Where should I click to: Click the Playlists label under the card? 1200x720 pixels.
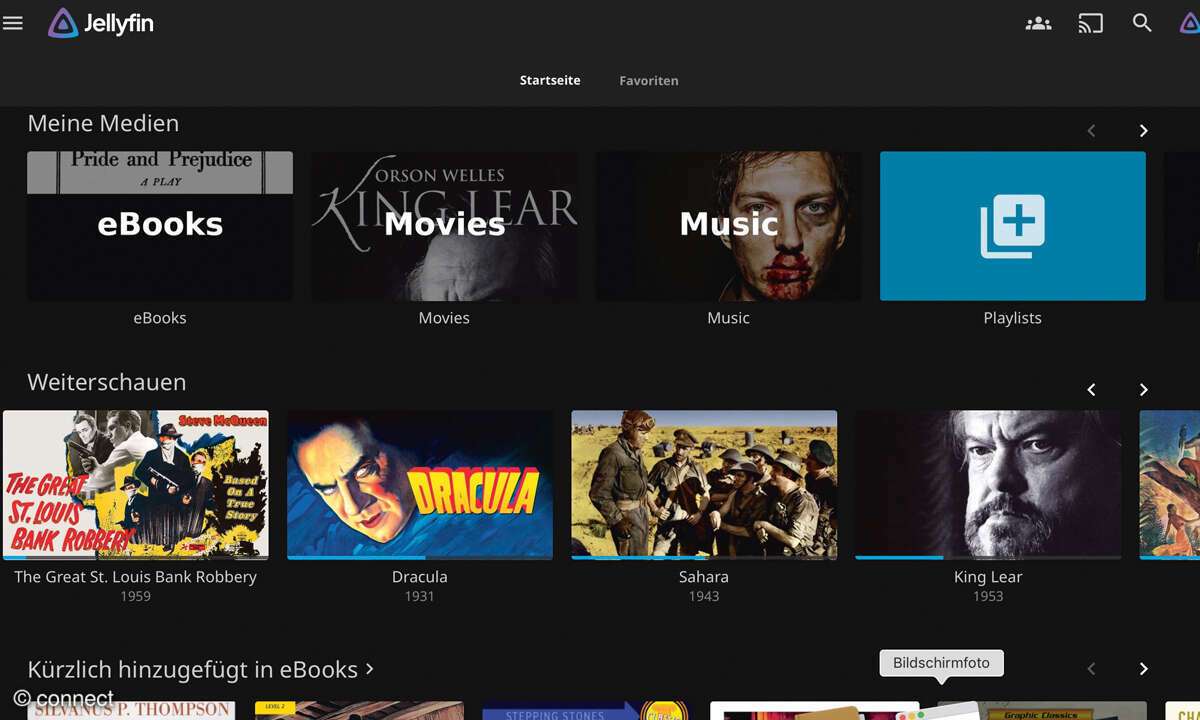click(1013, 318)
